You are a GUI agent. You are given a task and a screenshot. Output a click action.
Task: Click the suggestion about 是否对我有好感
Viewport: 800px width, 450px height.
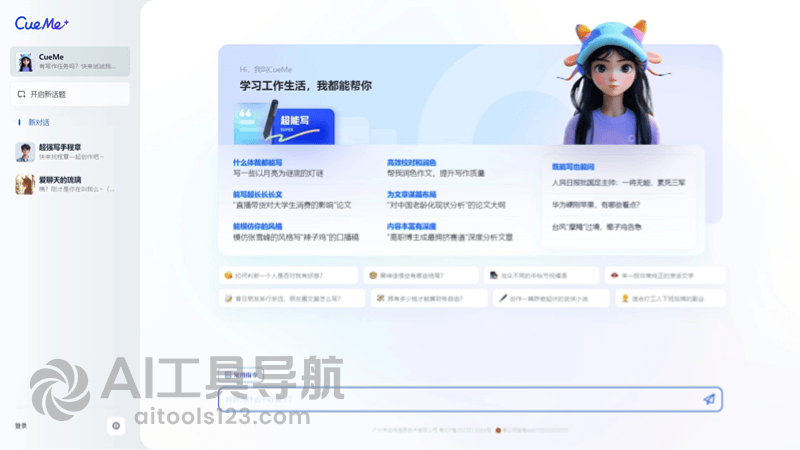click(x=288, y=276)
